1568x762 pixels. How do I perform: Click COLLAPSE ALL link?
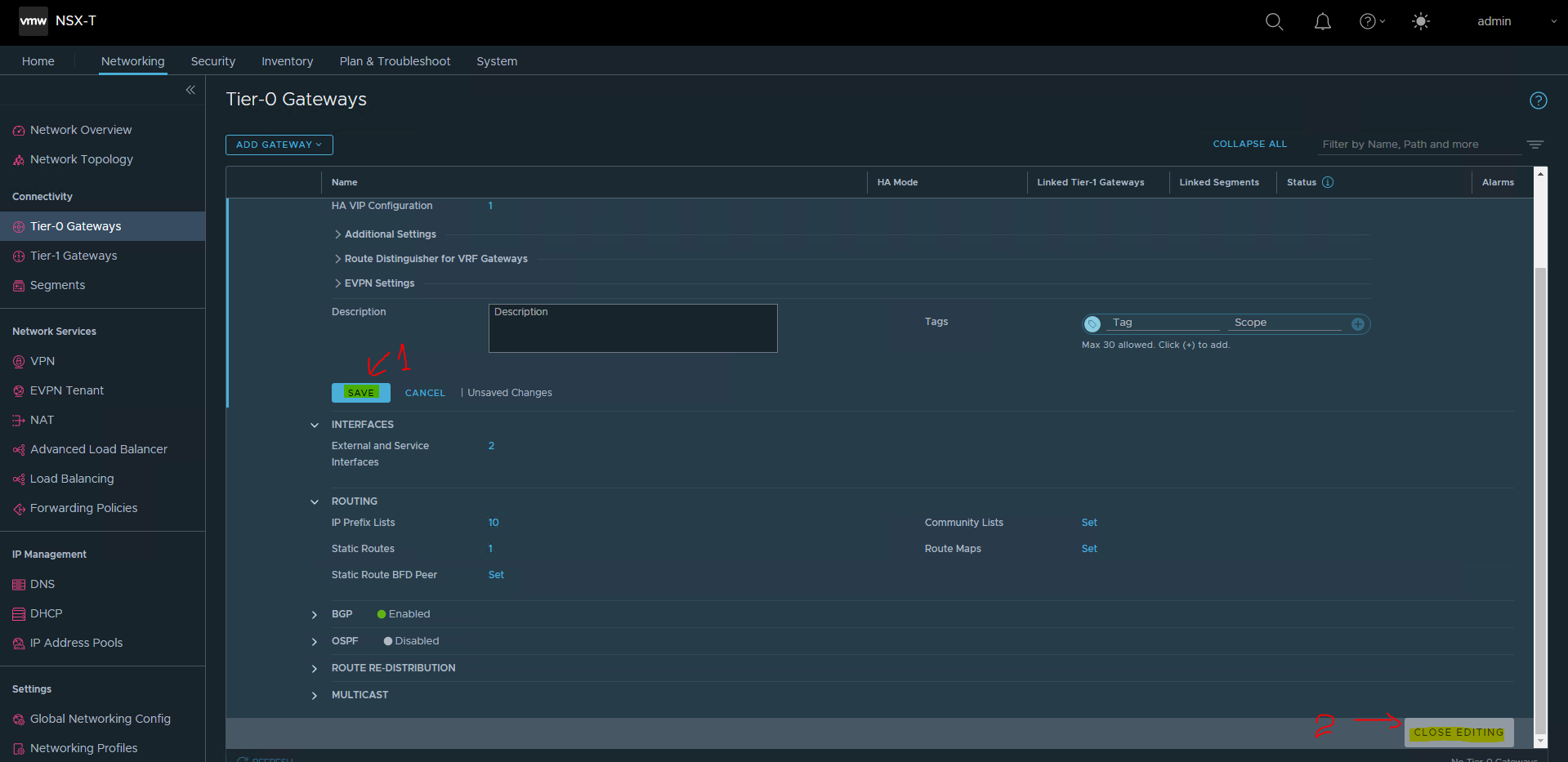click(1249, 144)
